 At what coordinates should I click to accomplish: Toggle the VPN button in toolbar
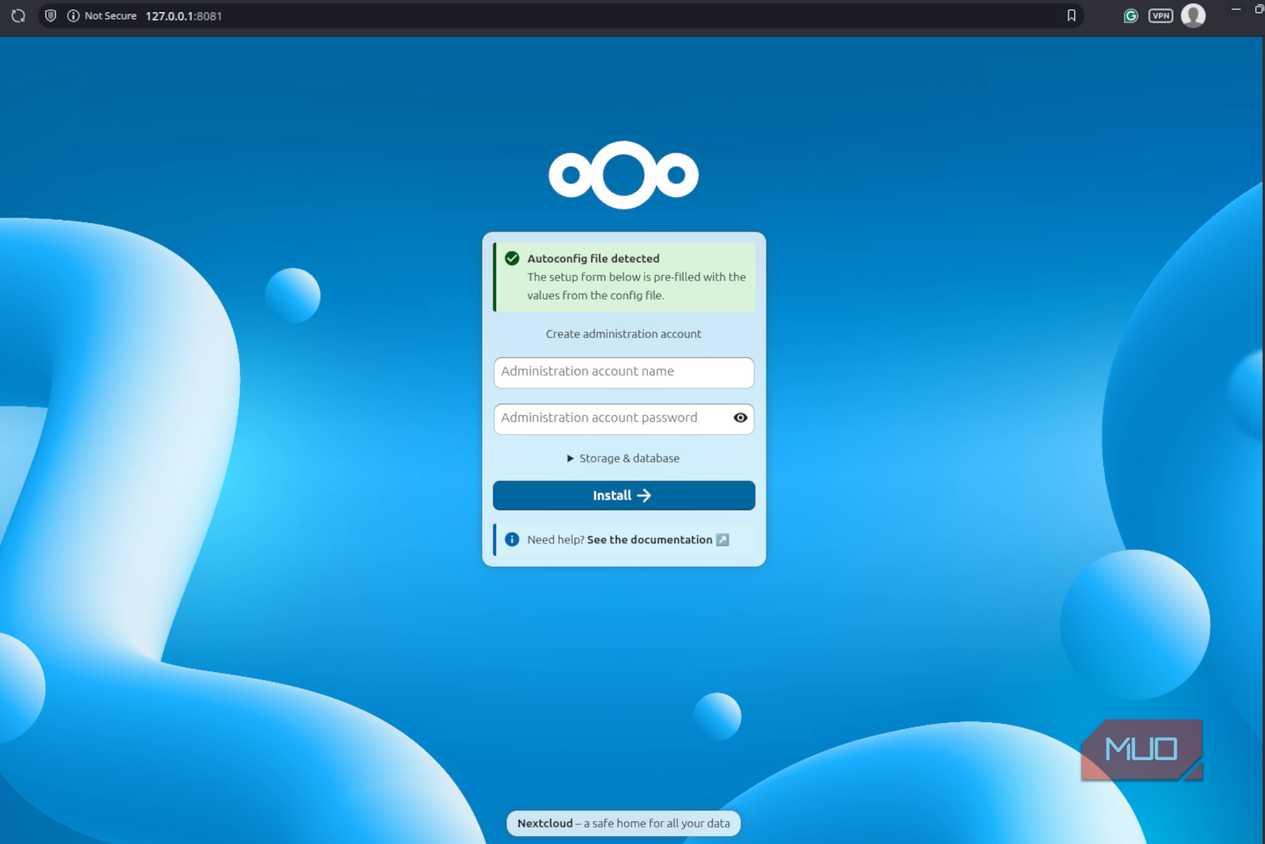1160,16
